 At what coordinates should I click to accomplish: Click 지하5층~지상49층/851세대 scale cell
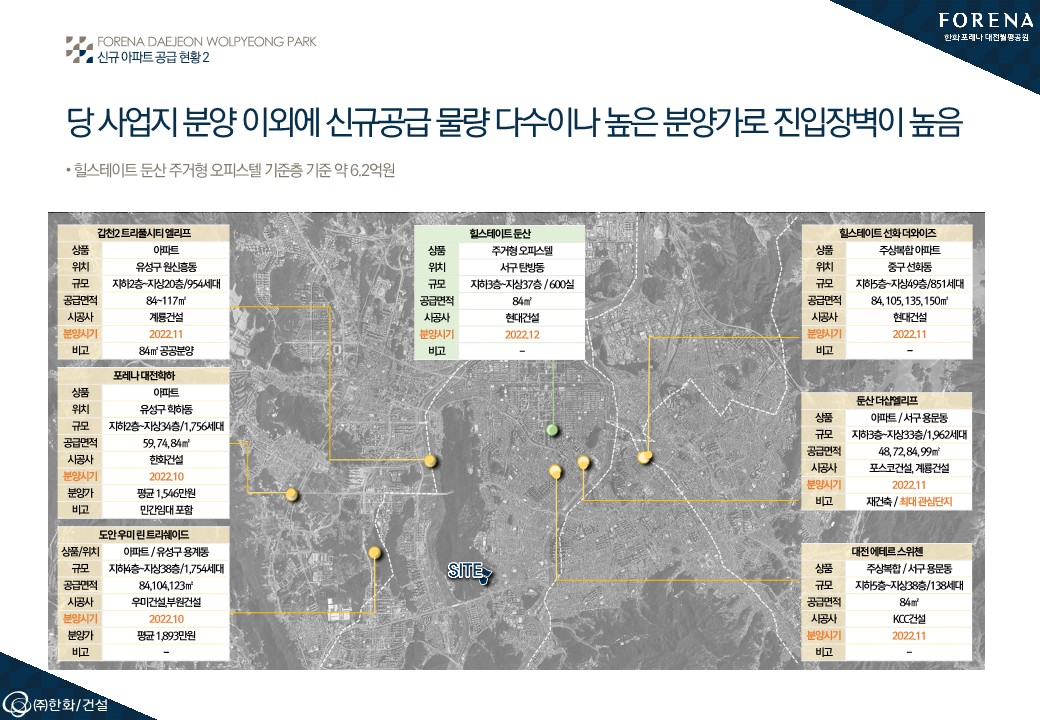[x=909, y=284]
